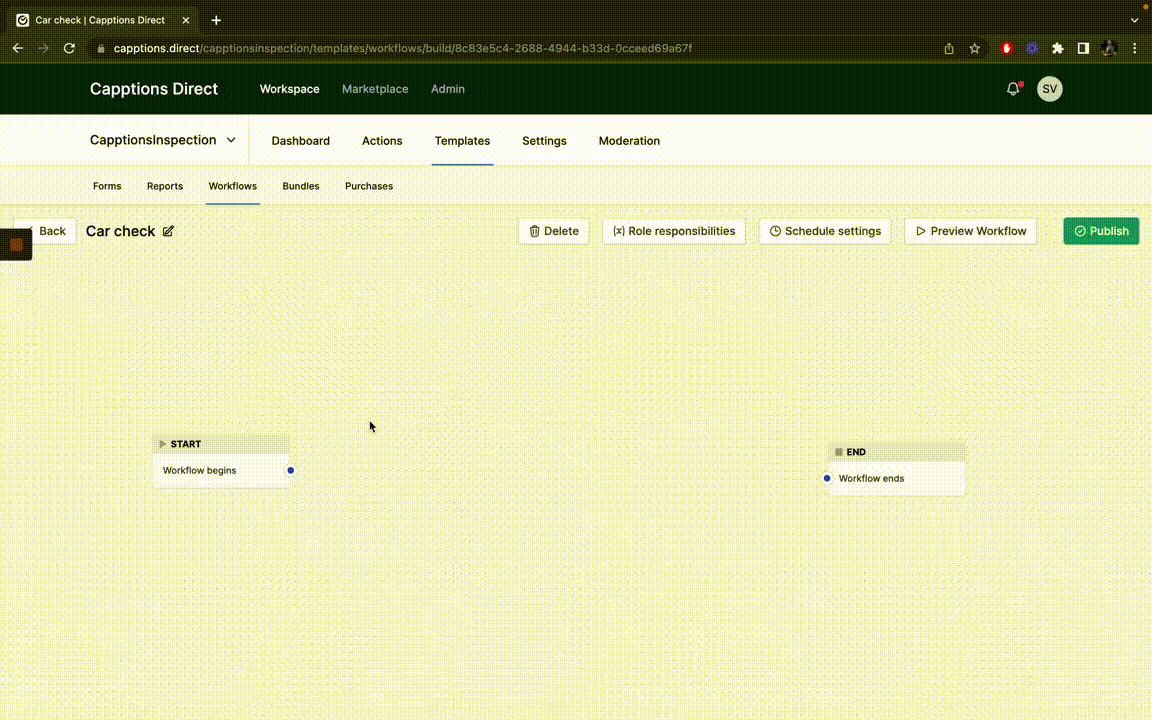Click the Car check workflow title
The width and height of the screenshot is (1152, 720).
(120, 231)
